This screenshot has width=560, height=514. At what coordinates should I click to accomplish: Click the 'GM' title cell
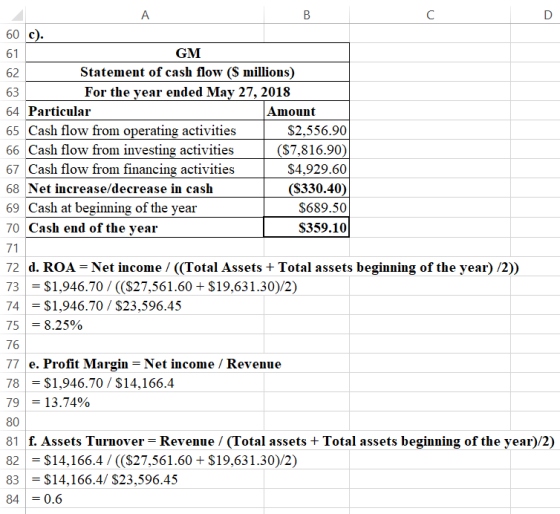coord(188,53)
